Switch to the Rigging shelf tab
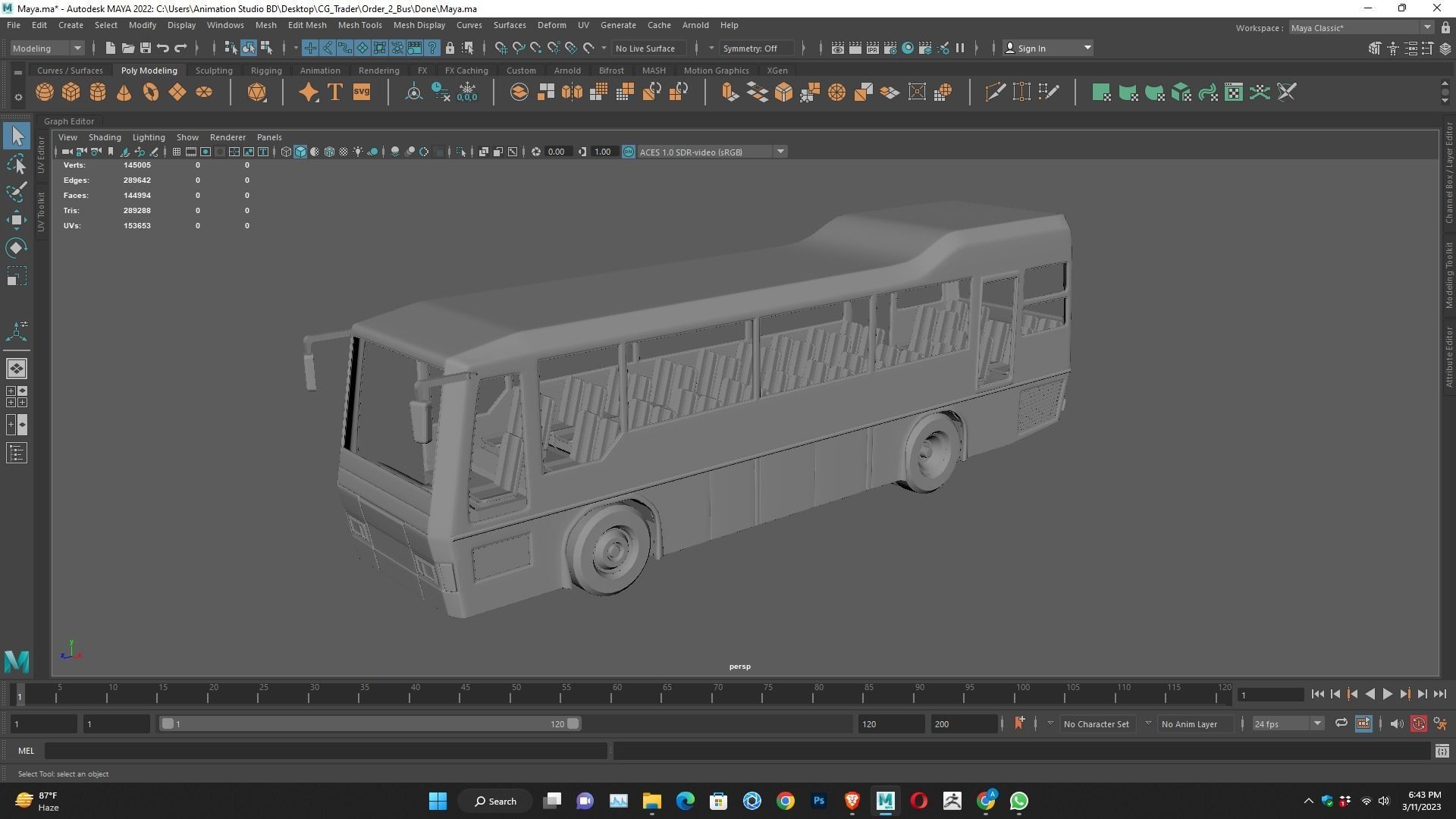This screenshot has width=1456, height=819. pos(266,71)
